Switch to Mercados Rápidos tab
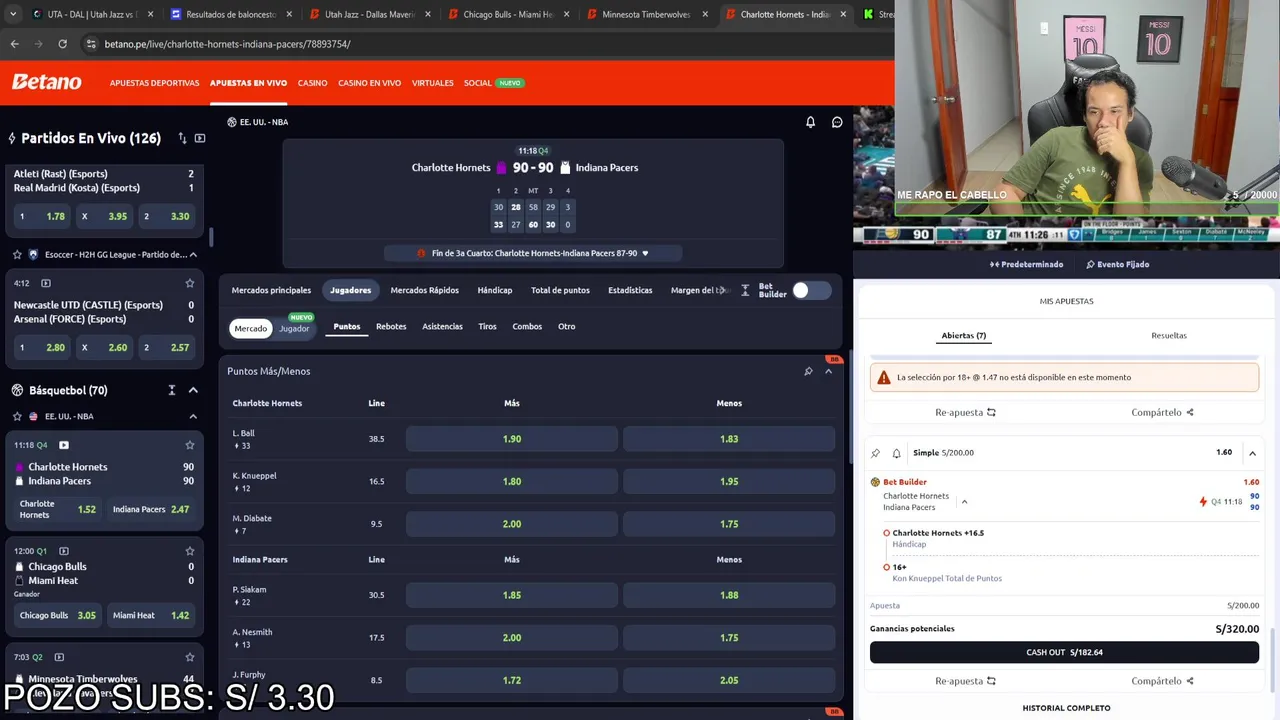Screen dimensions: 1280x720 click(424, 290)
